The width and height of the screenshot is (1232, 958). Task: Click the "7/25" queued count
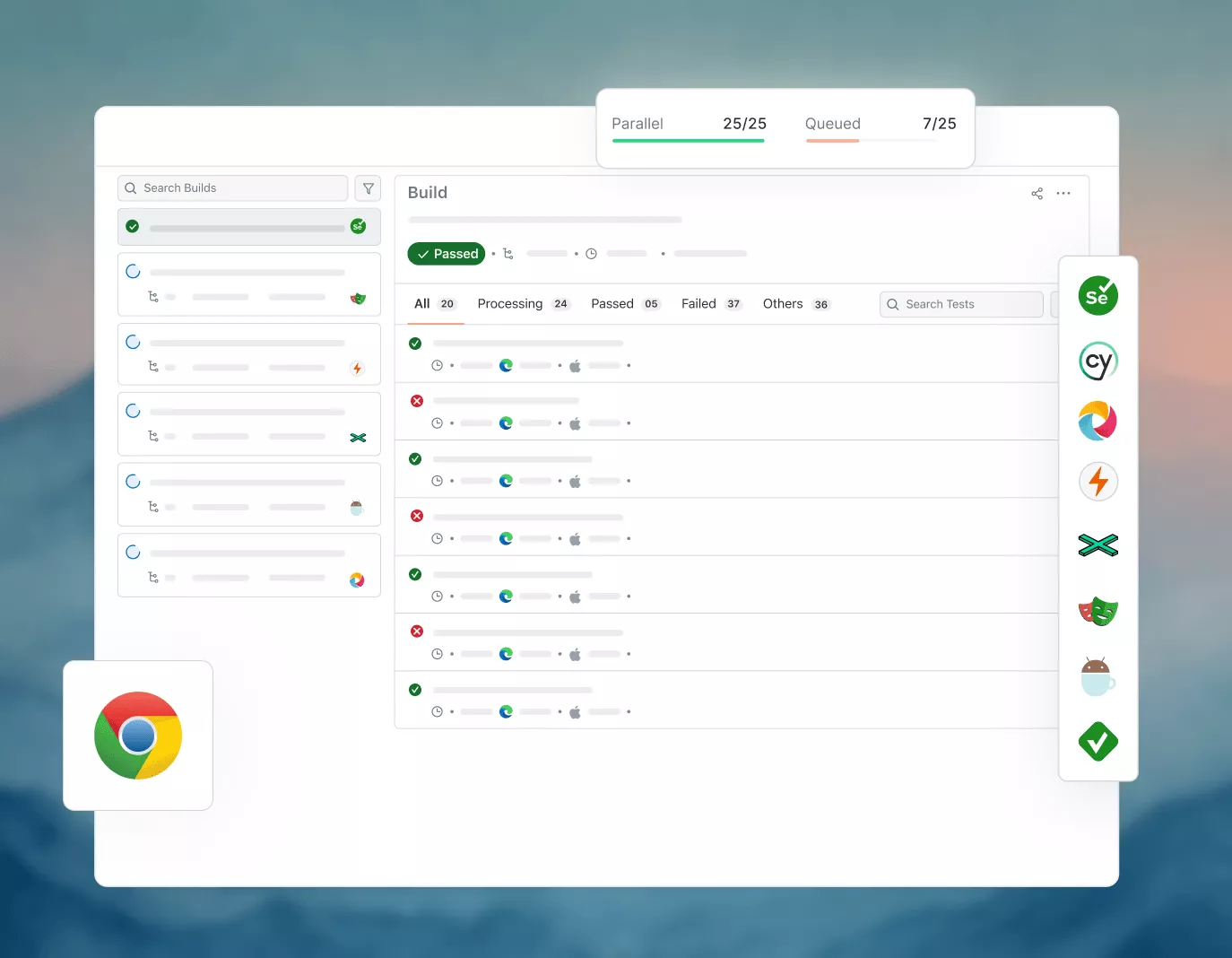940,124
